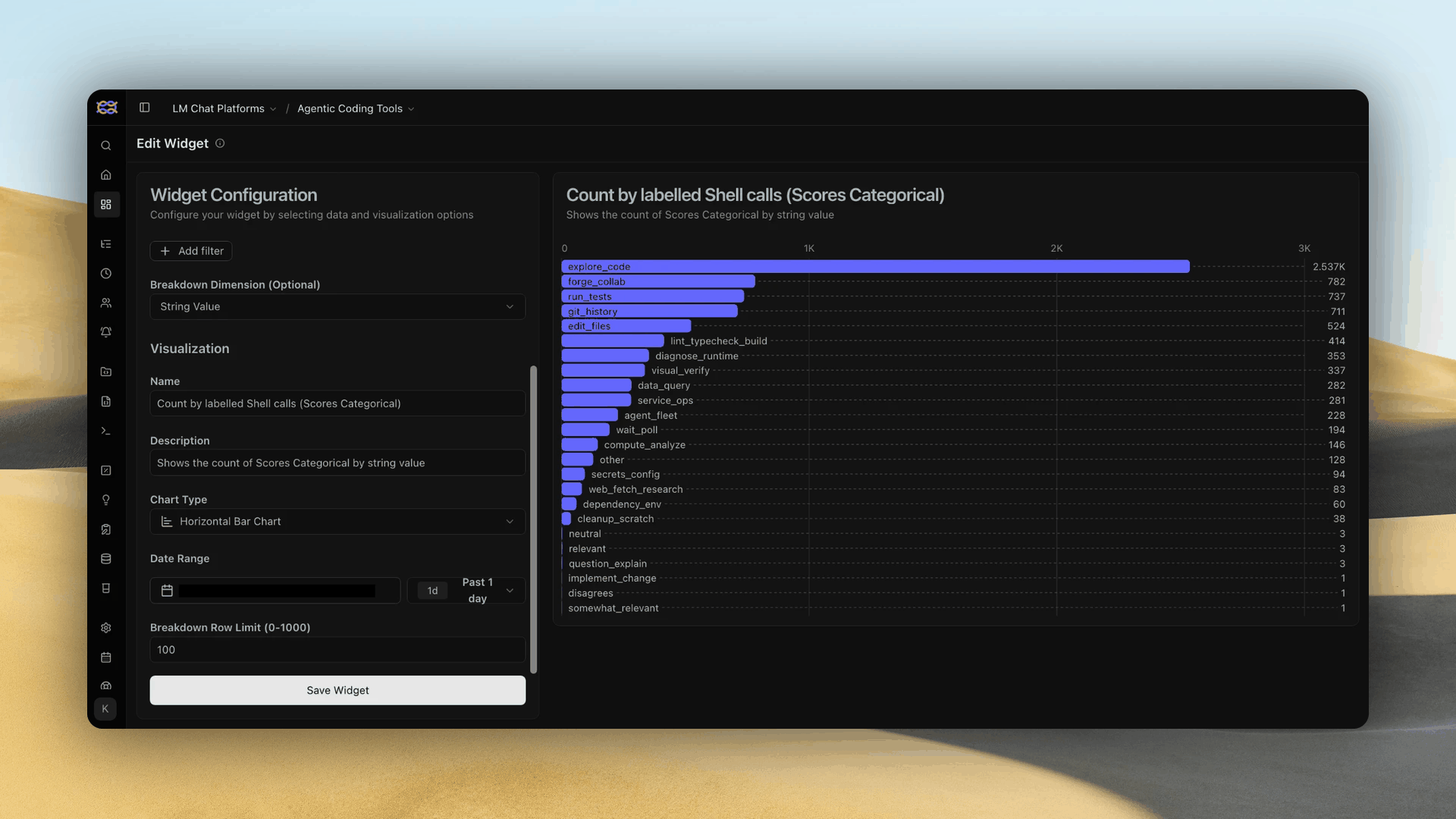This screenshot has width=1456, height=819.
Task: Click the lint_typecheck_build label
Action: pyautogui.click(x=719, y=341)
